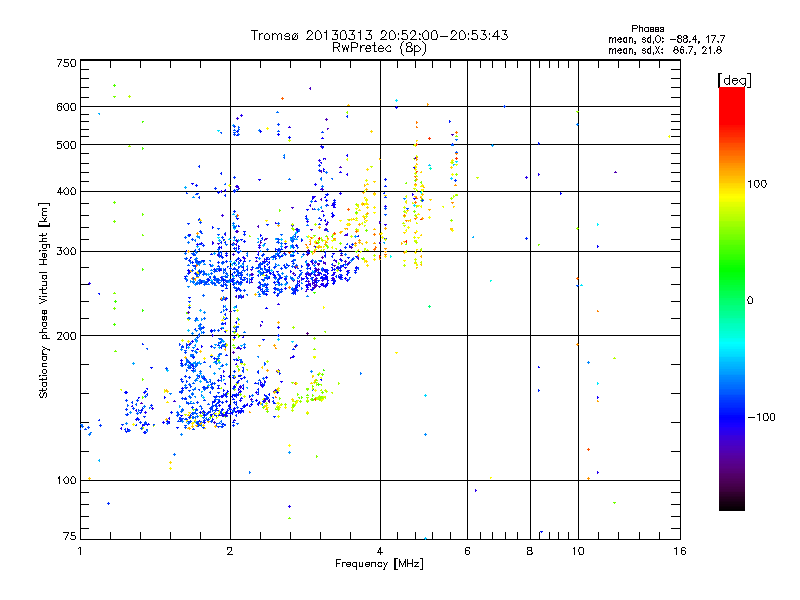Click the colorbar tick label '0'
800x600 pixels.
pyautogui.click(x=749, y=301)
